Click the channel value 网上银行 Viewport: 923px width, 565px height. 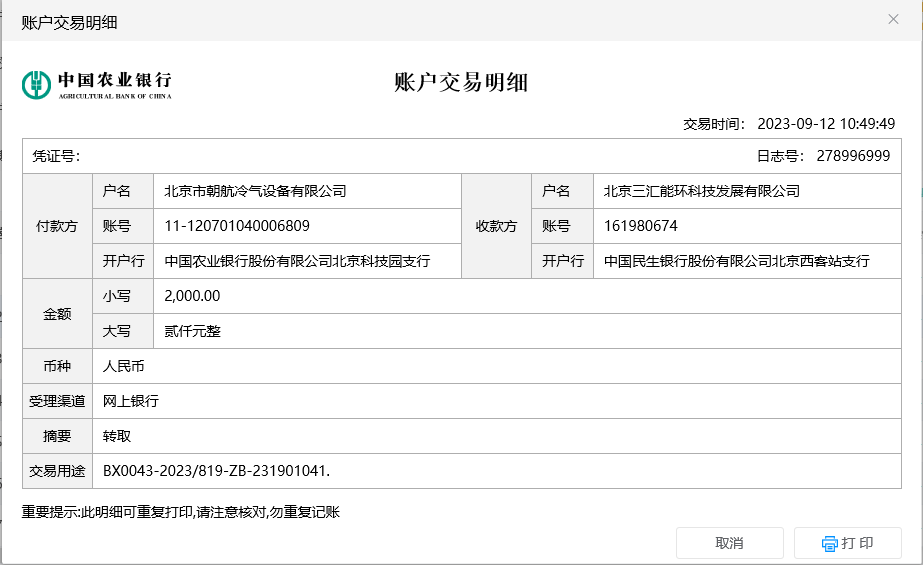131,401
